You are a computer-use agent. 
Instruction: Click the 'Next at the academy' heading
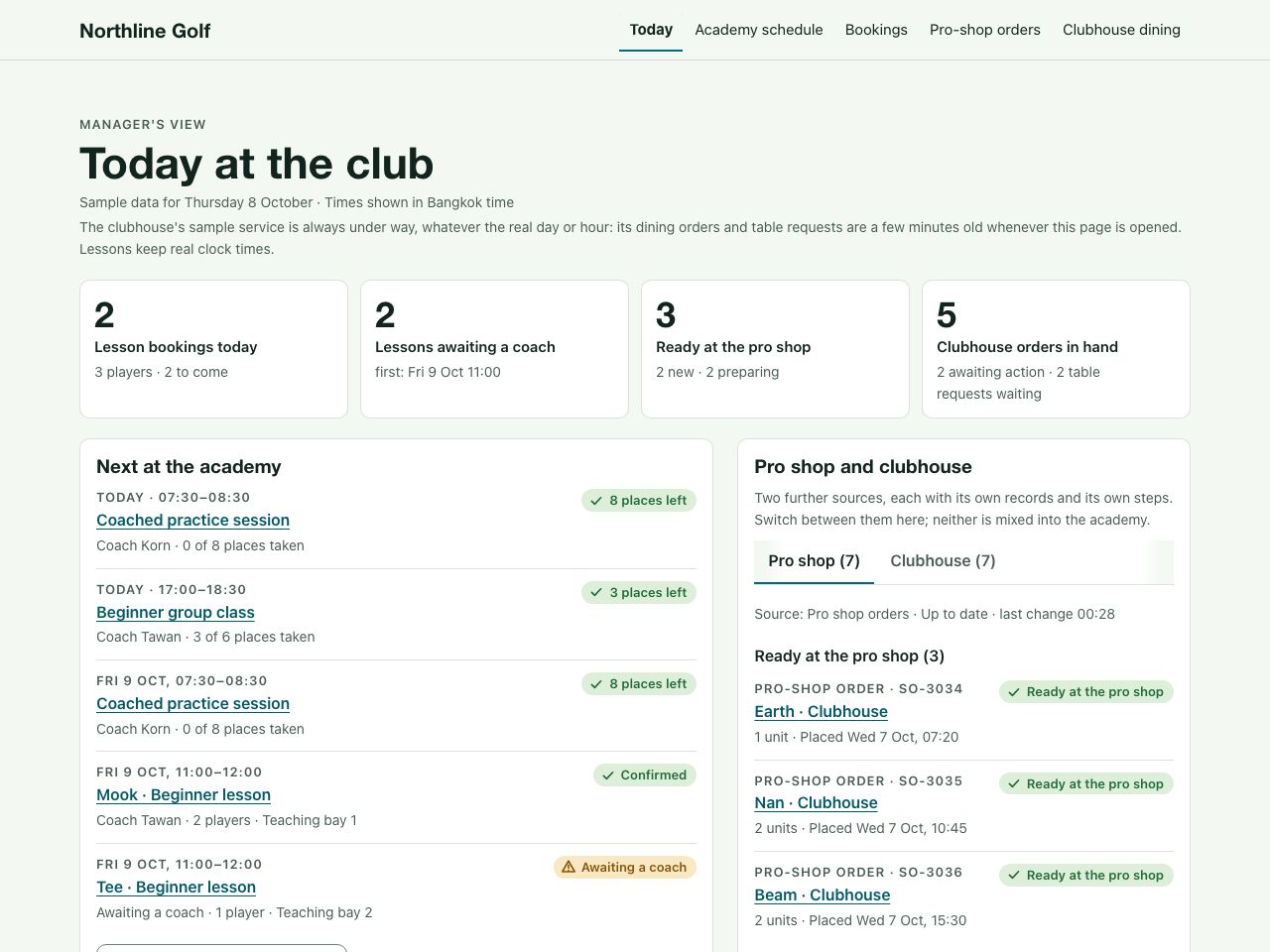189,467
